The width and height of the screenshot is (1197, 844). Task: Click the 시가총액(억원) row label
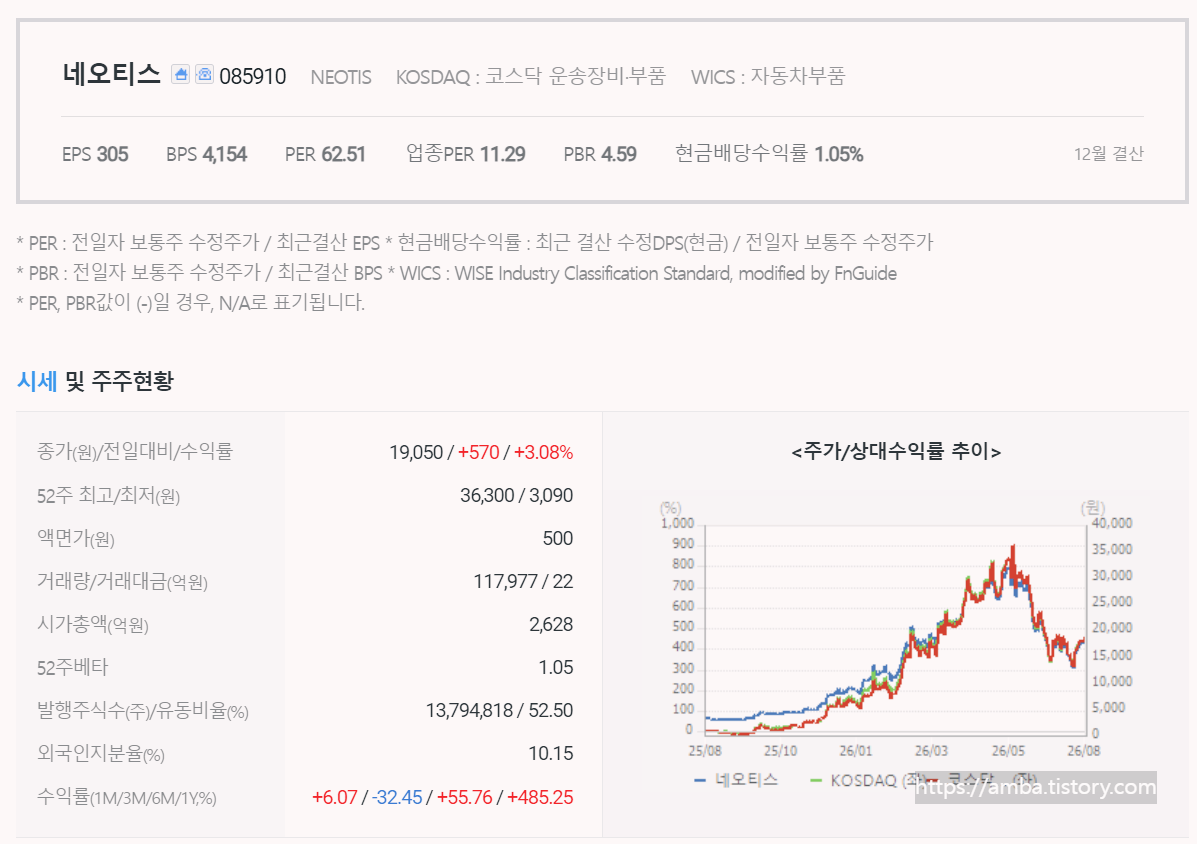[92, 625]
